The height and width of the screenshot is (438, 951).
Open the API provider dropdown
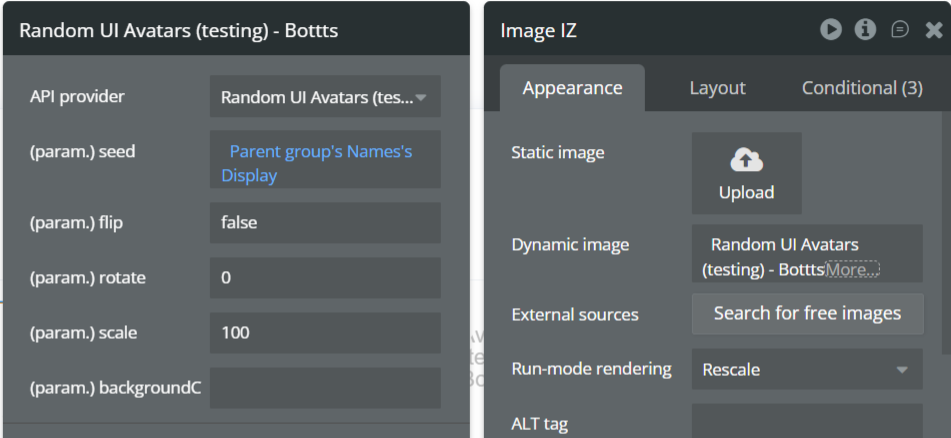click(325, 97)
